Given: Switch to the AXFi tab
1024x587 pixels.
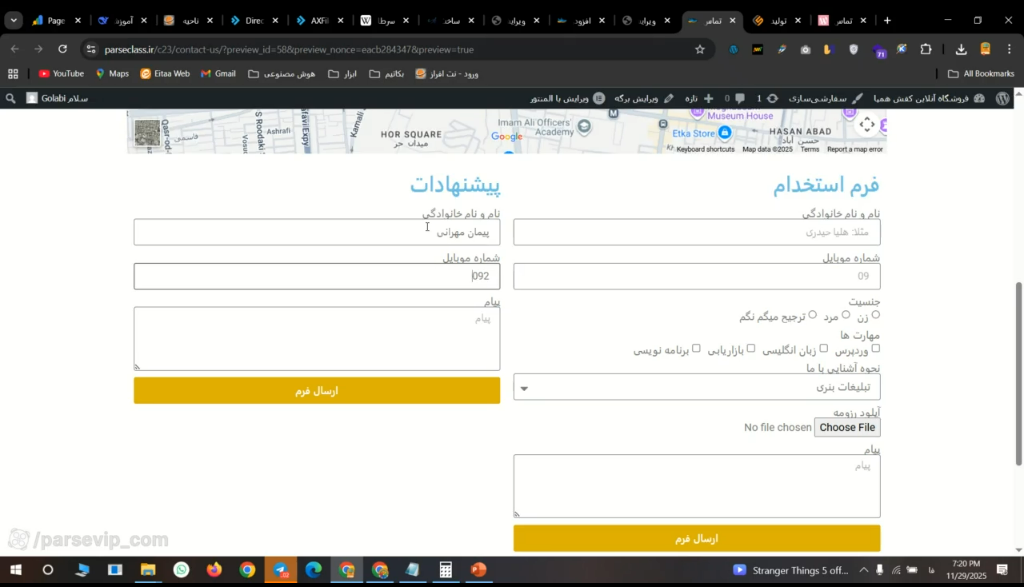Looking at the screenshot, I should click(319, 20).
